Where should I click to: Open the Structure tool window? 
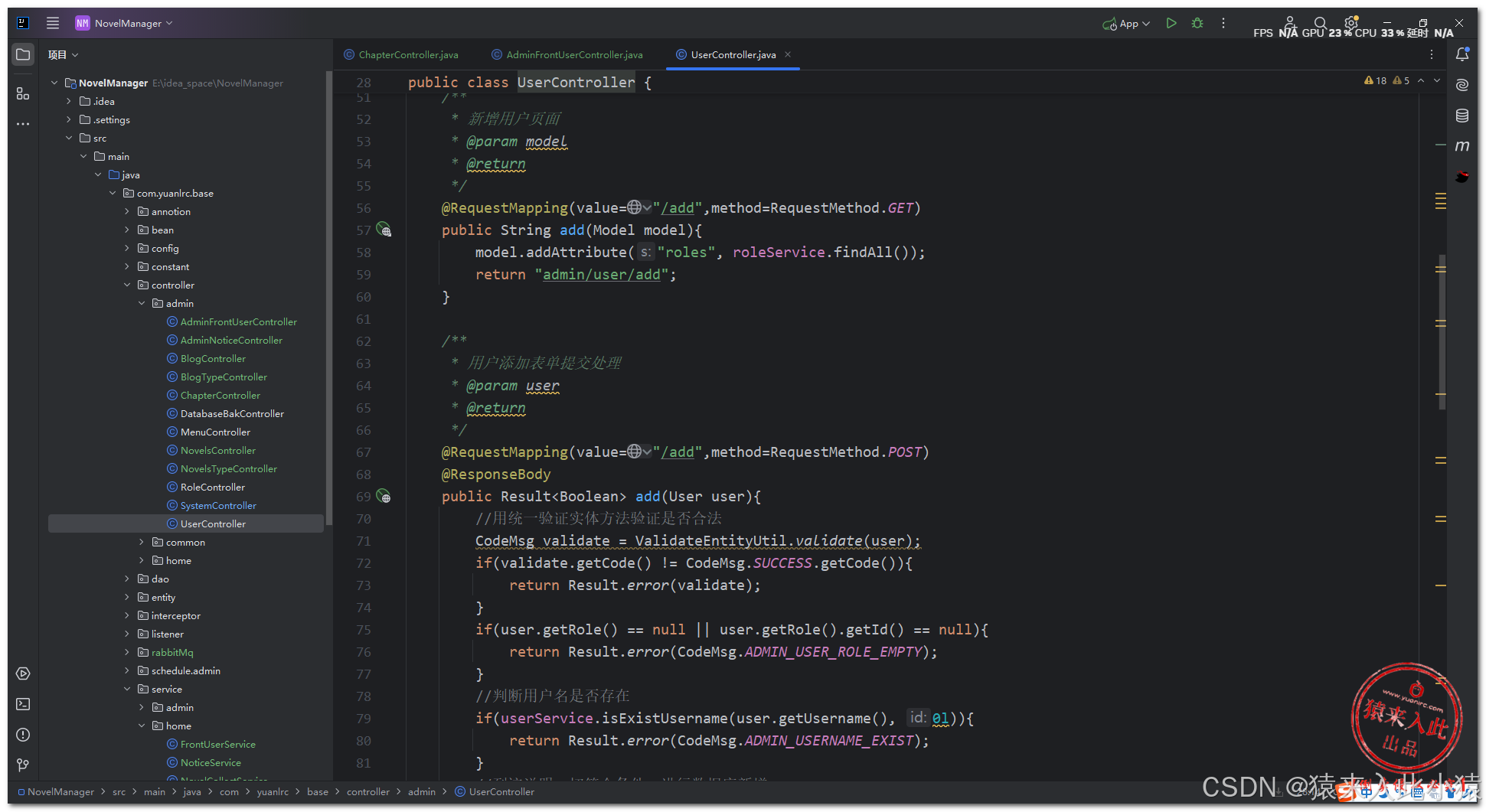coord(23,93)
